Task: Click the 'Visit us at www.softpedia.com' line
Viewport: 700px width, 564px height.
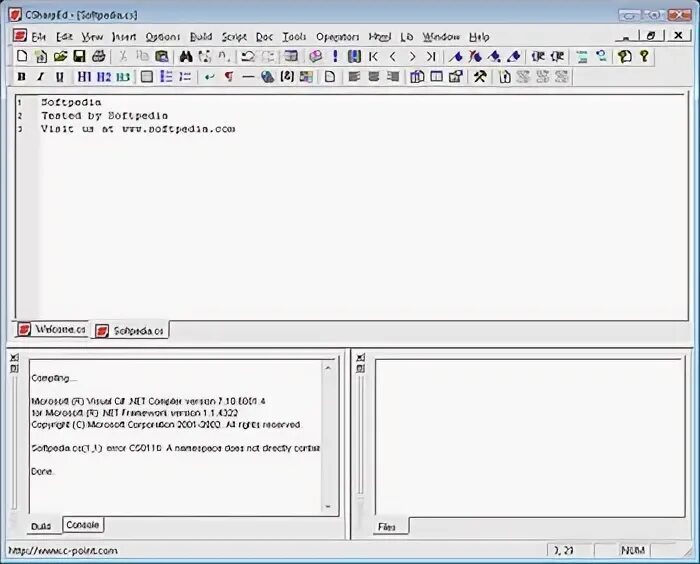Action: click(x=138, y=129)
